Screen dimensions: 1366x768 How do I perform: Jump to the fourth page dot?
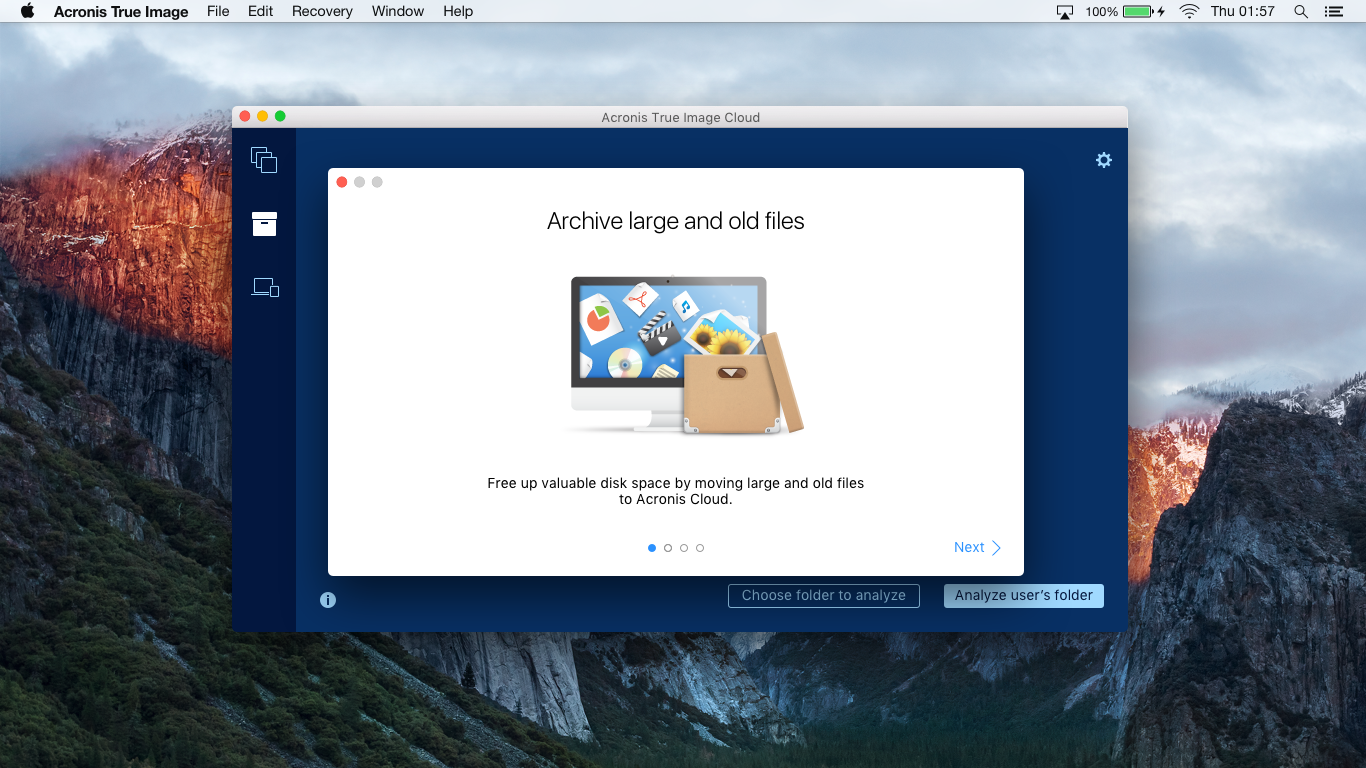pyautogui.click(x=700, y=548)
